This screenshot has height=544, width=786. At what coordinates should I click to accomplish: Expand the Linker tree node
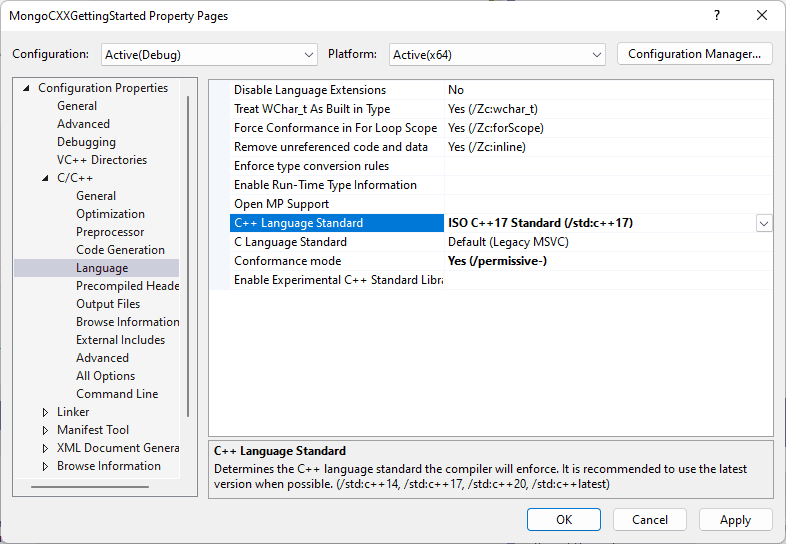click(45, 412)
